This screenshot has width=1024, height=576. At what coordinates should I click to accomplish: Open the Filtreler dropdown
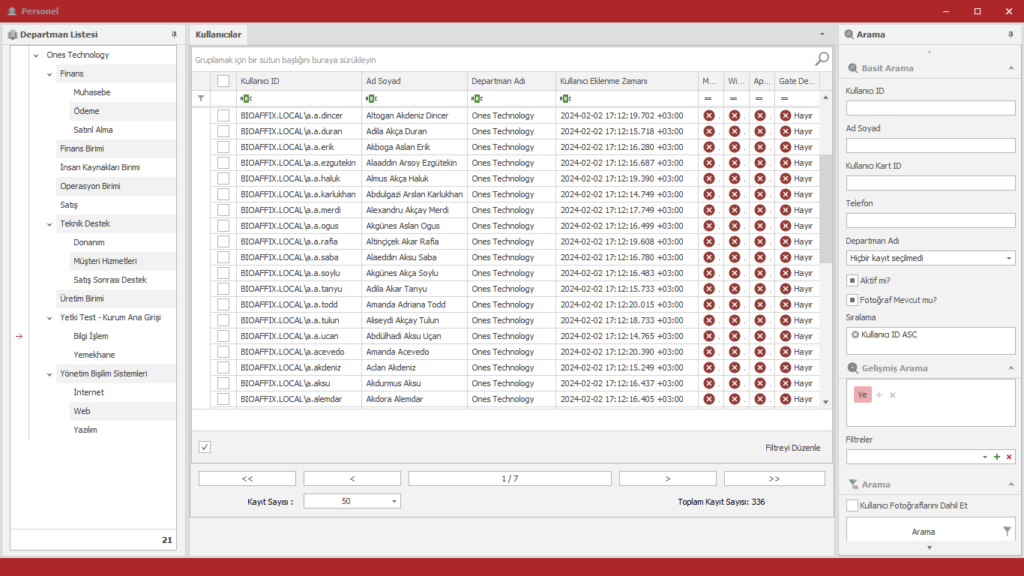click(984, 457)
